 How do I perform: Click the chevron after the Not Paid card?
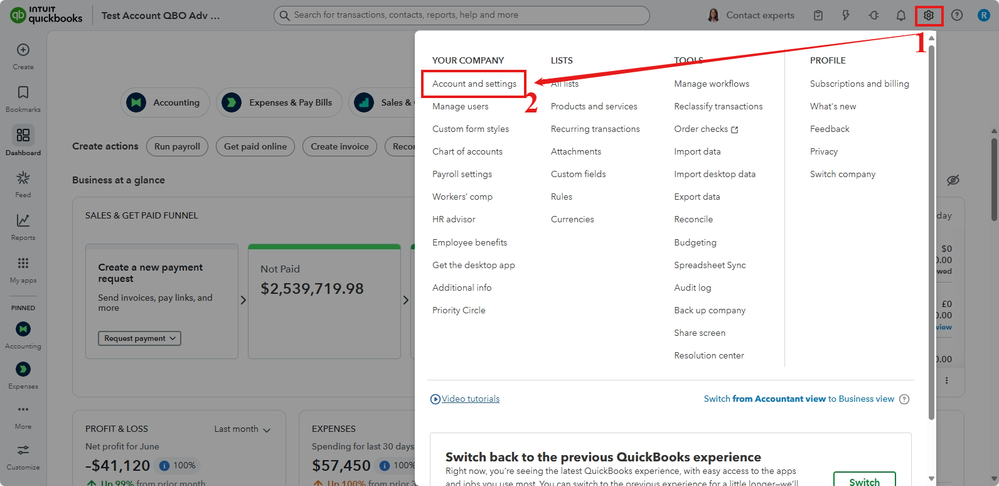[405, 301]
